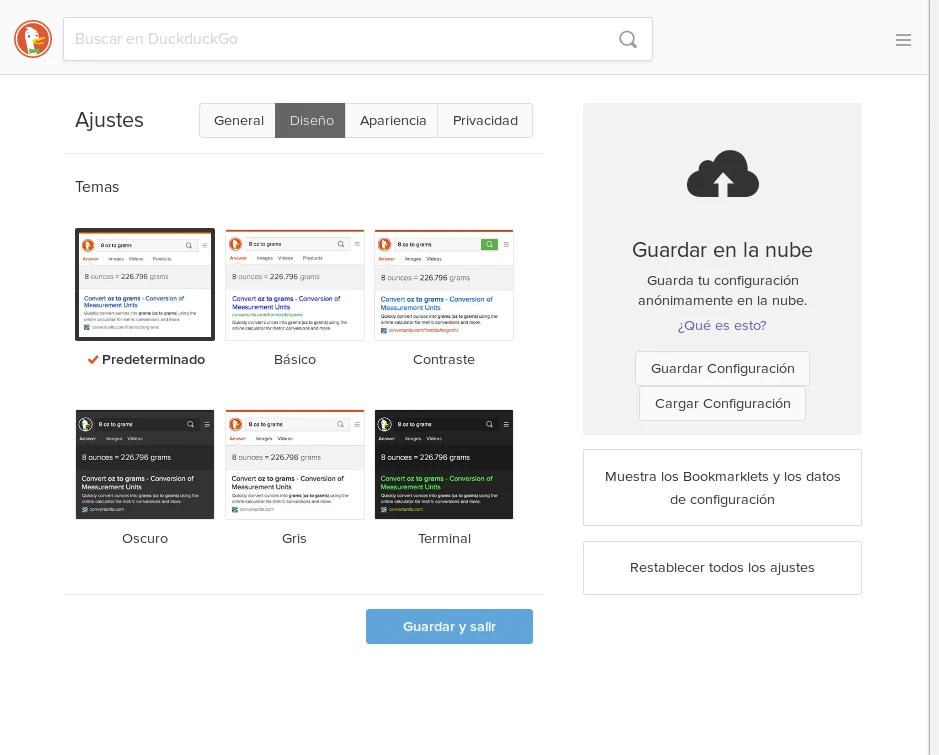
Task: Choose the Gris theme thumbnail
Action: [x=295, y=464]
